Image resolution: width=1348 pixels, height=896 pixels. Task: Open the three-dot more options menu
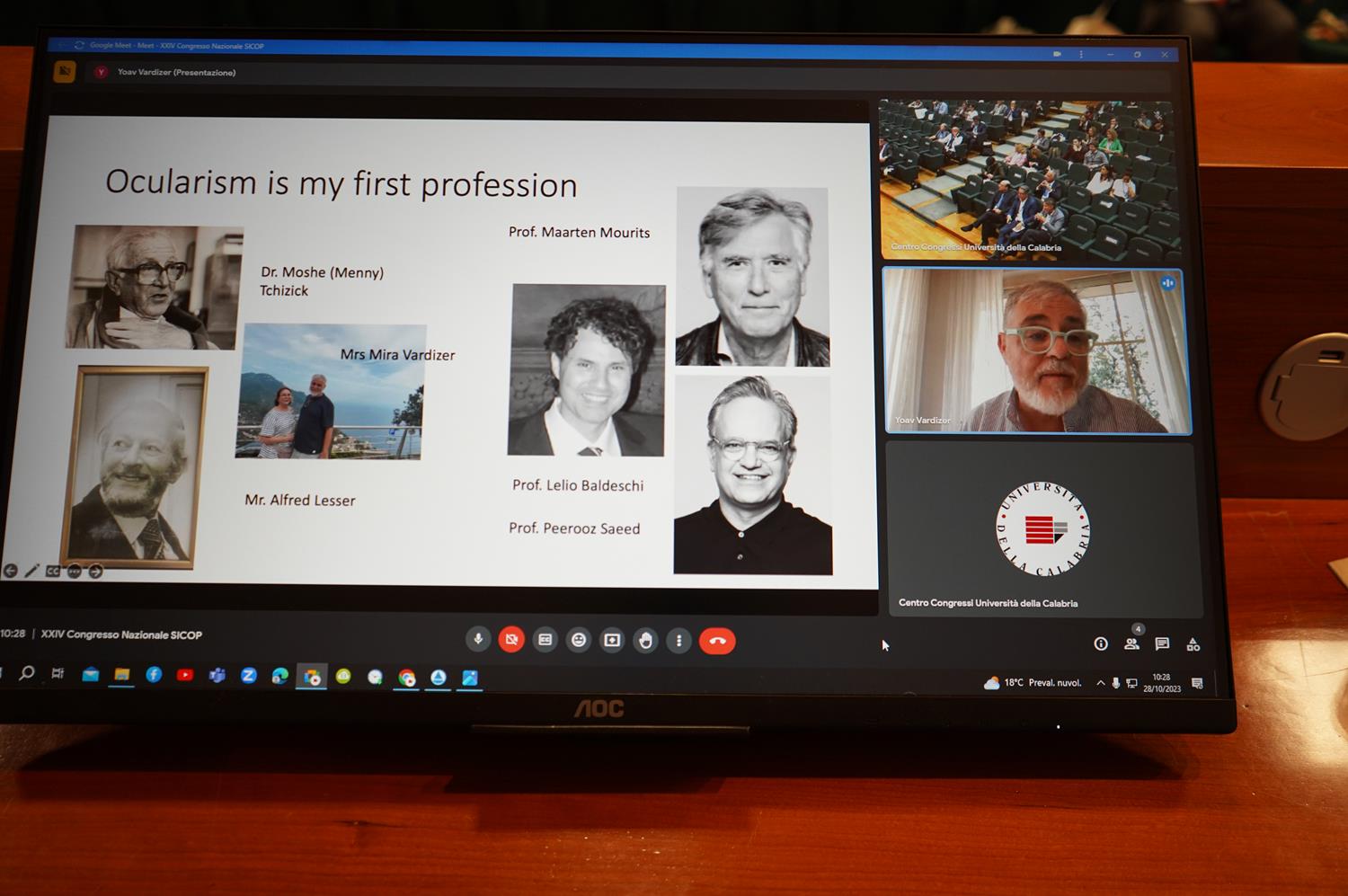point(678,641)
